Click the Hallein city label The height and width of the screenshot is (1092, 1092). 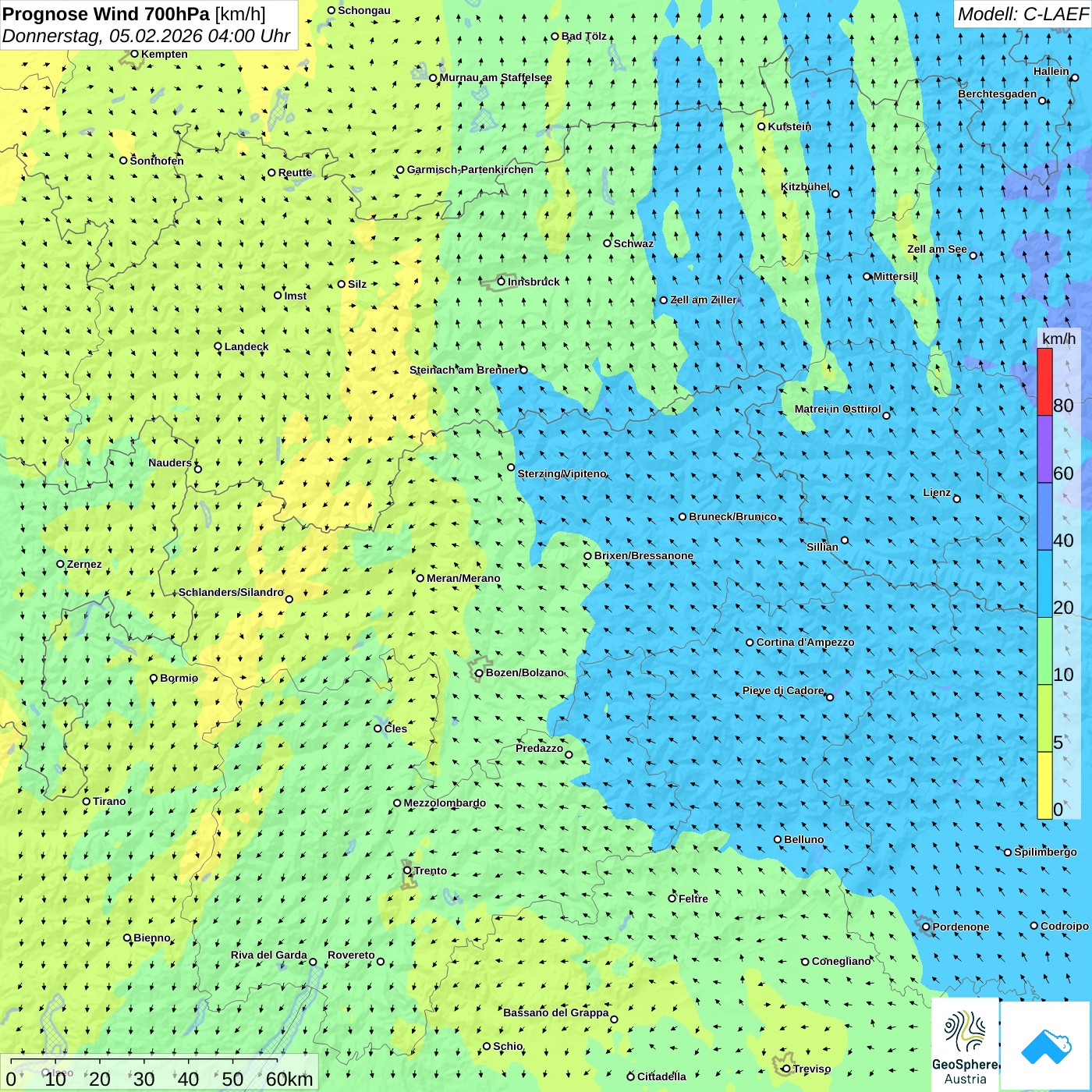(1051, 71)
